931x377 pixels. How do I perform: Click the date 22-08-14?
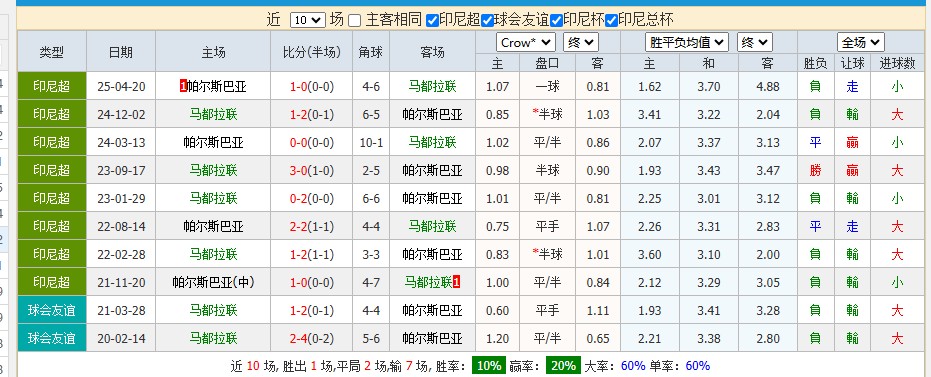pos(121,227)
